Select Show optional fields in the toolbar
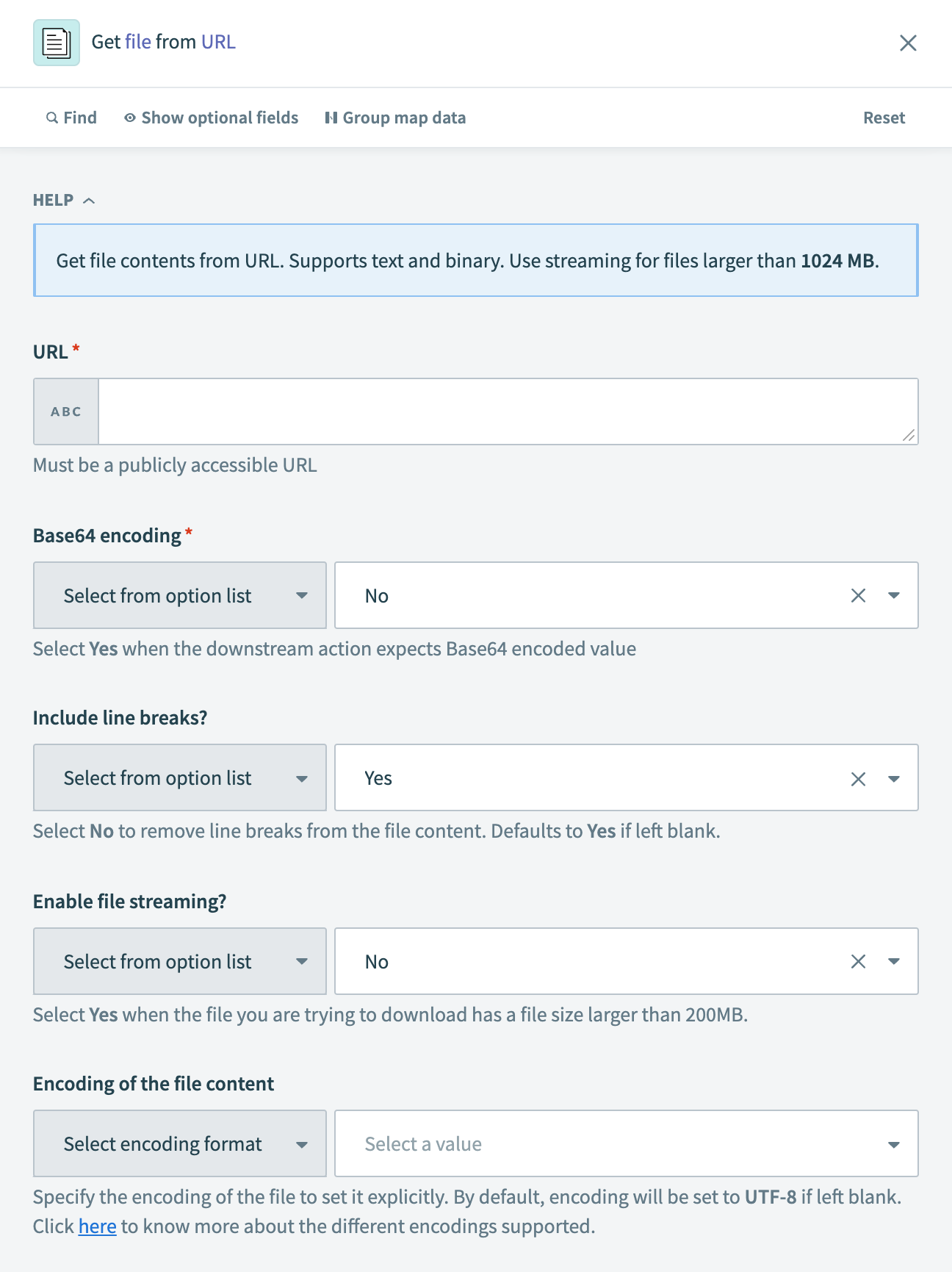The width and height of the screenshot is (952, 1272). click(x=220, y=118)
